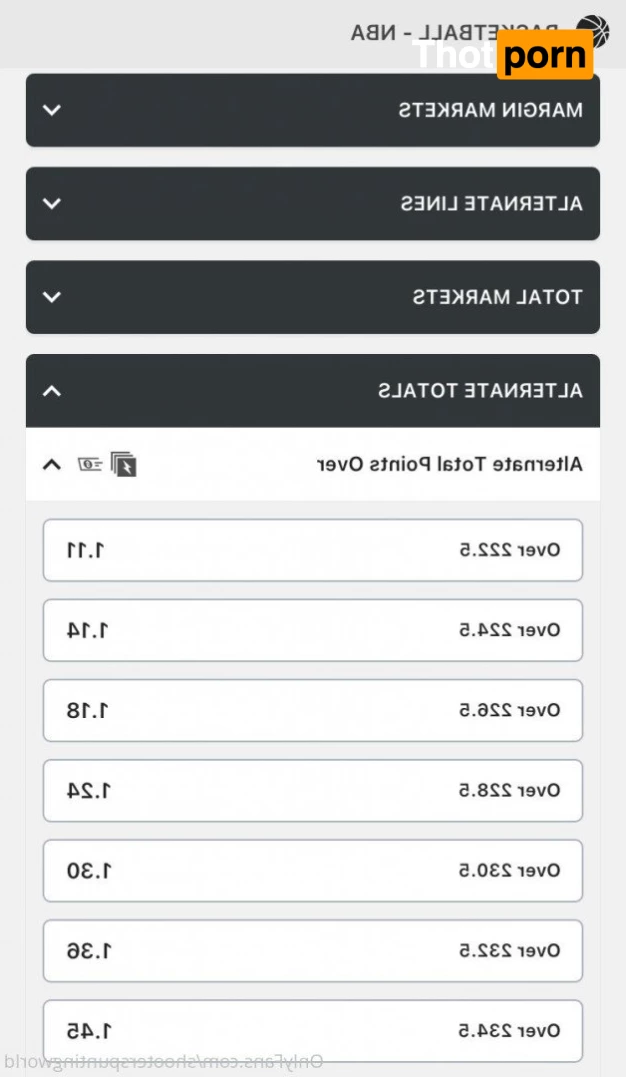
Task: Click the Margin Markets title text
Action: 490,110
